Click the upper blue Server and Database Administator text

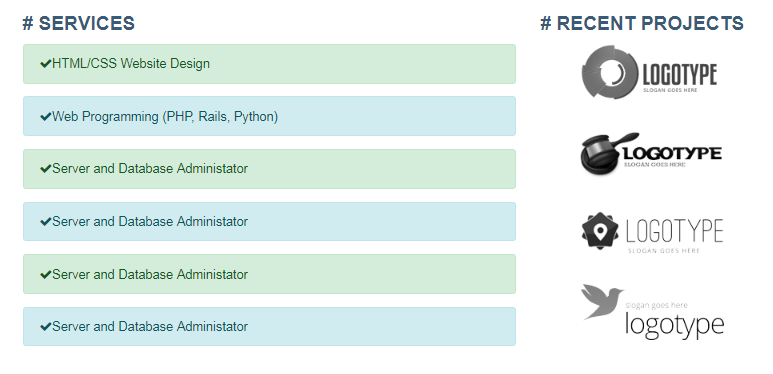[150, 222]
